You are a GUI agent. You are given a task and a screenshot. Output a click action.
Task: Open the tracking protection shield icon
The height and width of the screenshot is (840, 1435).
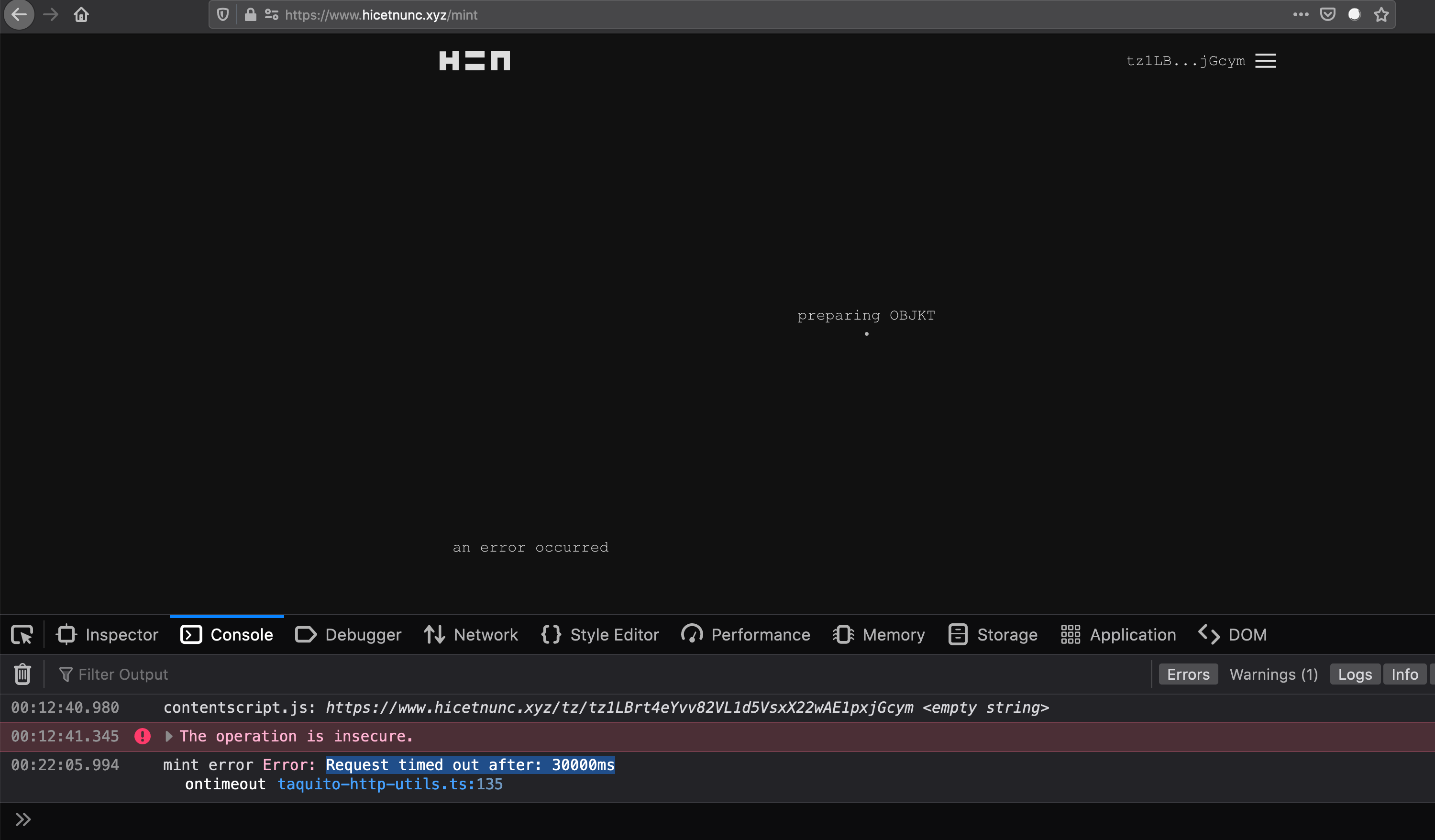(x=222, y=15)
